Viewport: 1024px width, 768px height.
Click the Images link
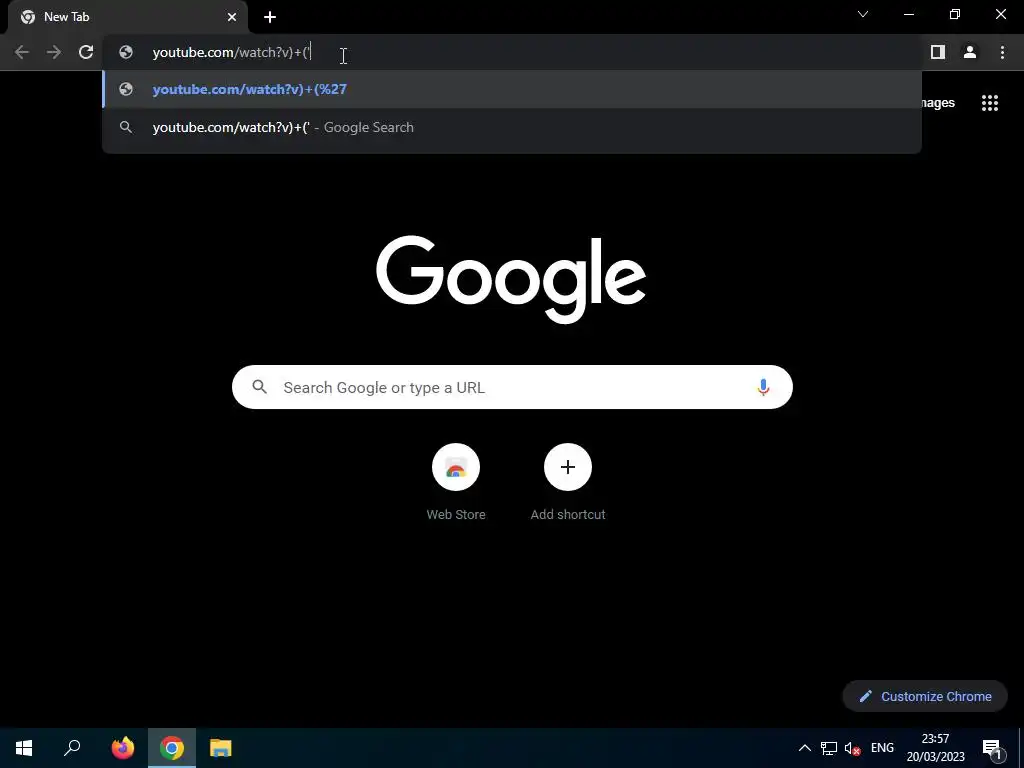pos(938,103)
